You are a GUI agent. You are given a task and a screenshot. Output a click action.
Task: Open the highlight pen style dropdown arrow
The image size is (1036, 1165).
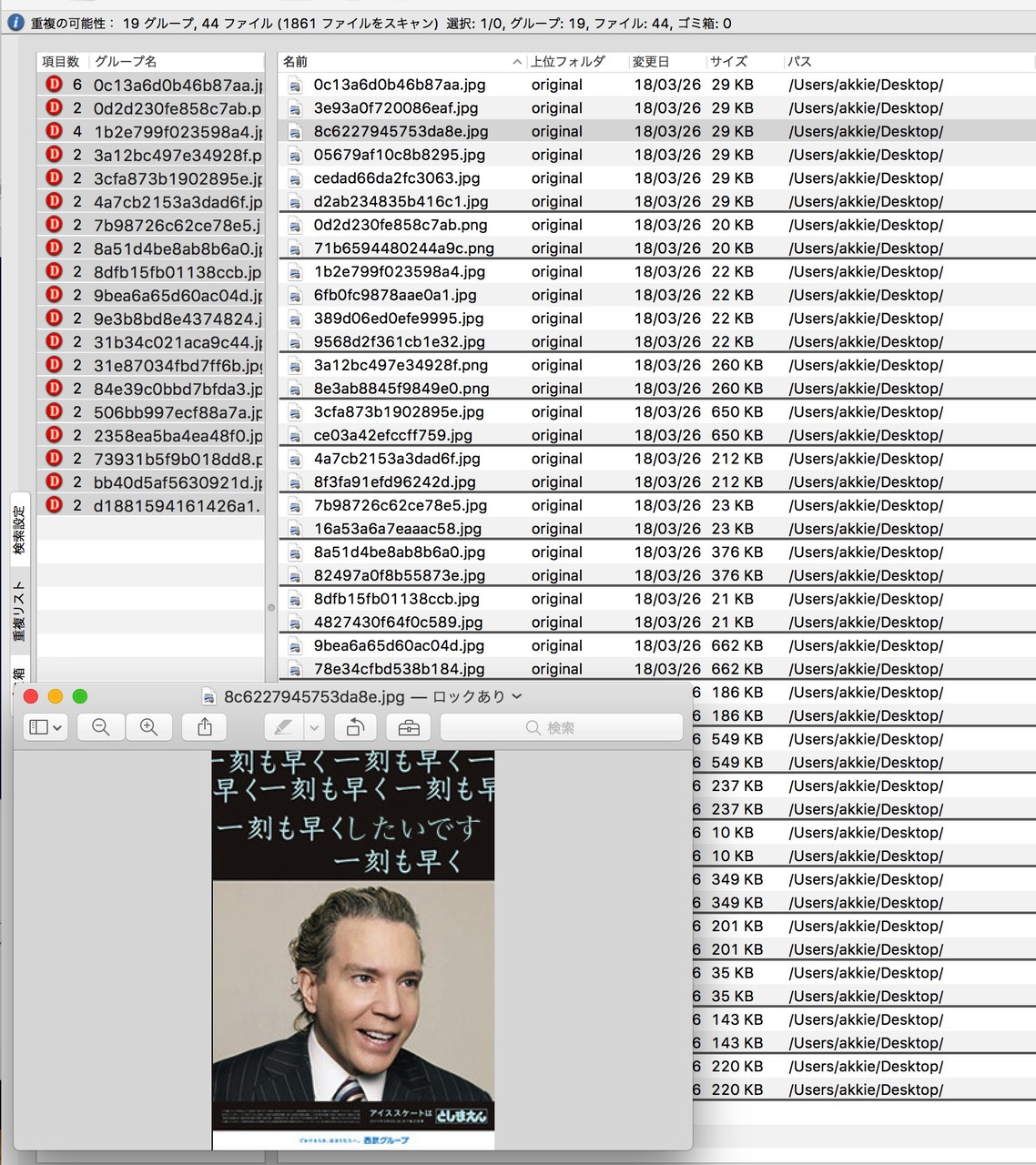pyautogui.click(x=314, y=727)
